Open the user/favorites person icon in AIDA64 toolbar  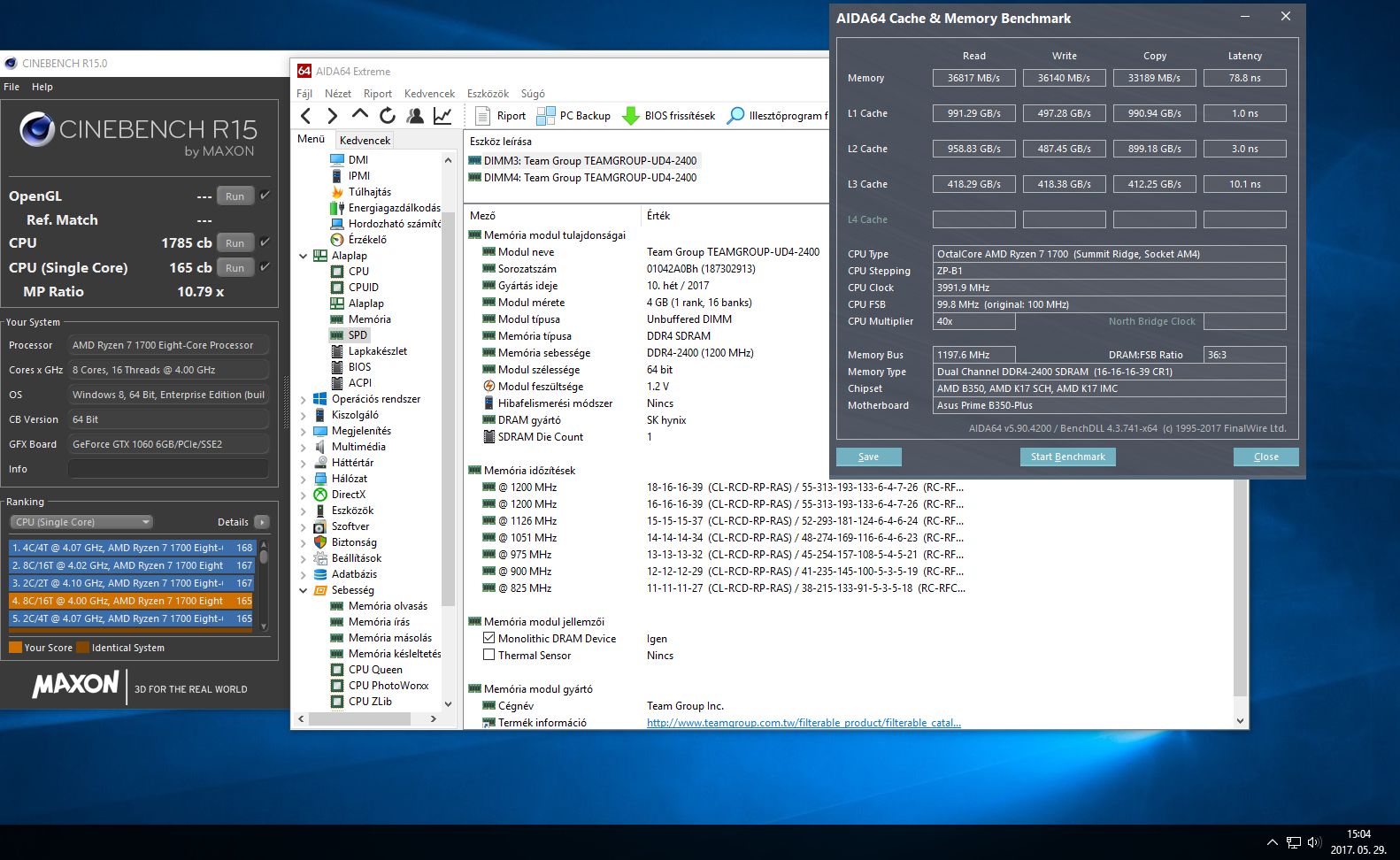414,115
